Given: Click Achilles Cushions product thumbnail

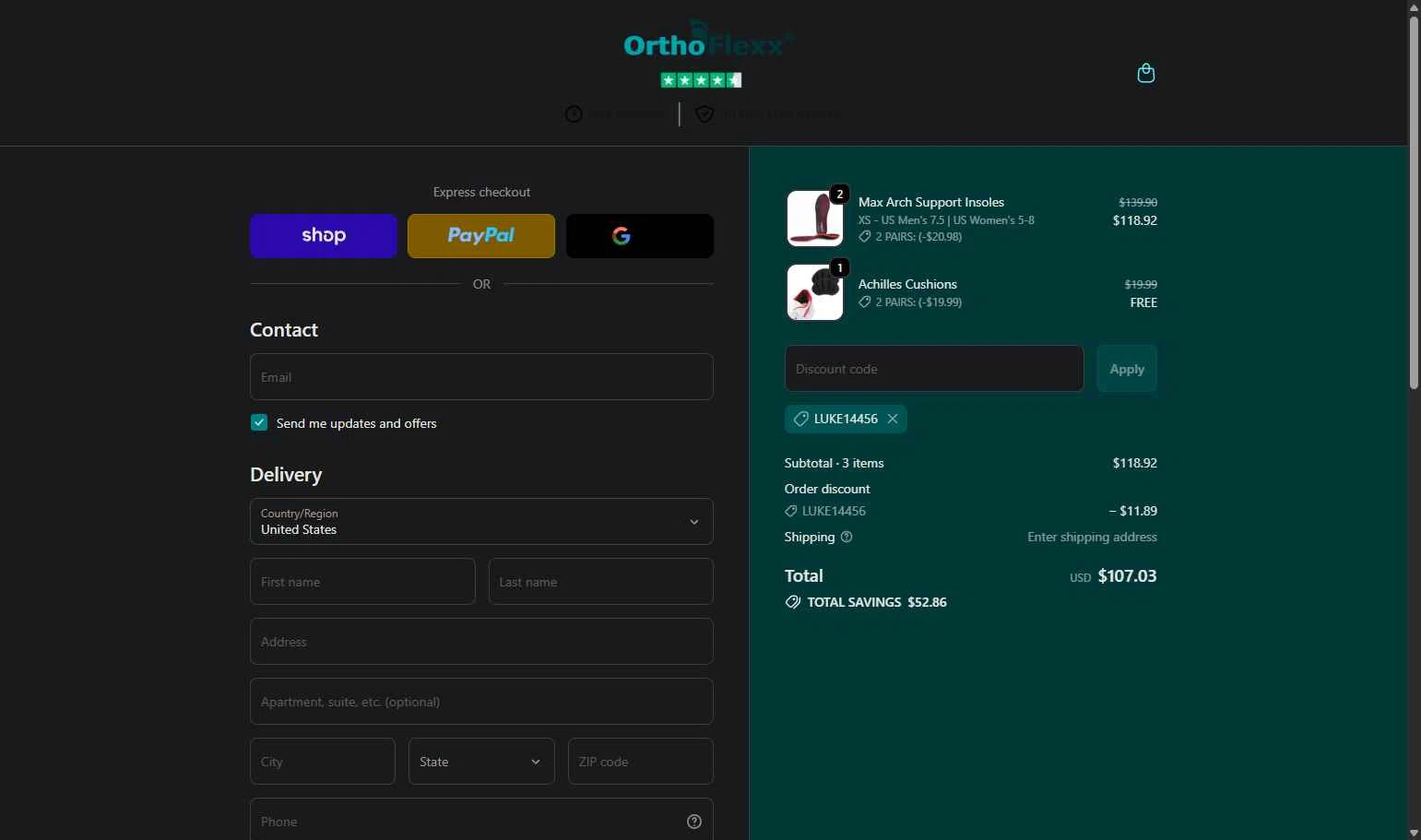Looking at the screenshot, I should pos(815,292).
